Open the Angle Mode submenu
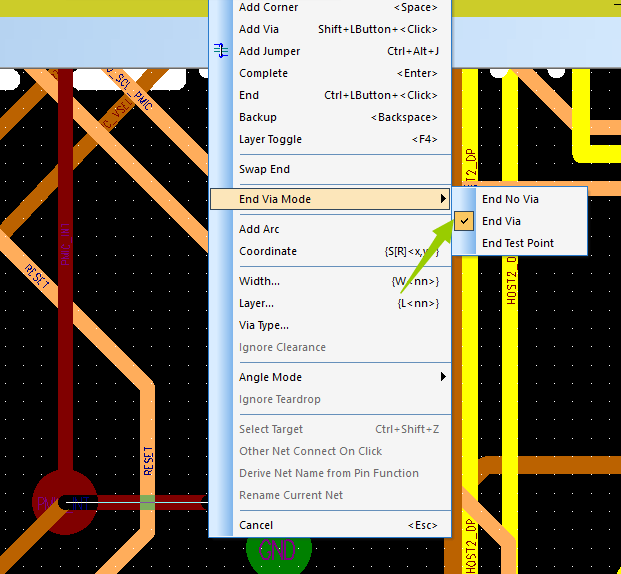Viewport: 621px width, 574px height. (330, 377)
